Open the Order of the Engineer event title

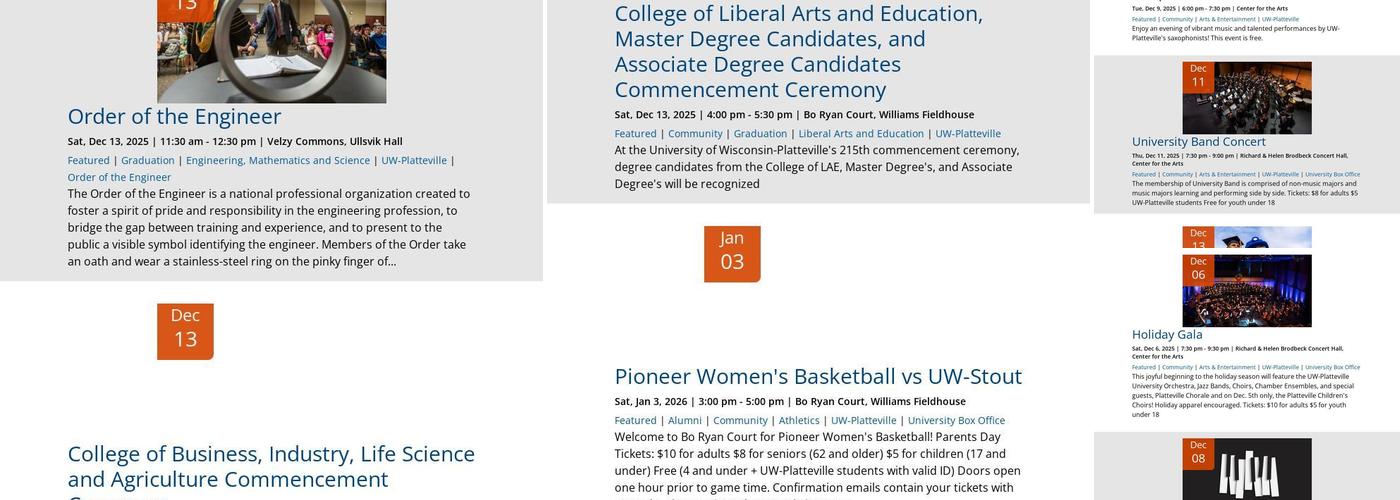coord(174,117)
